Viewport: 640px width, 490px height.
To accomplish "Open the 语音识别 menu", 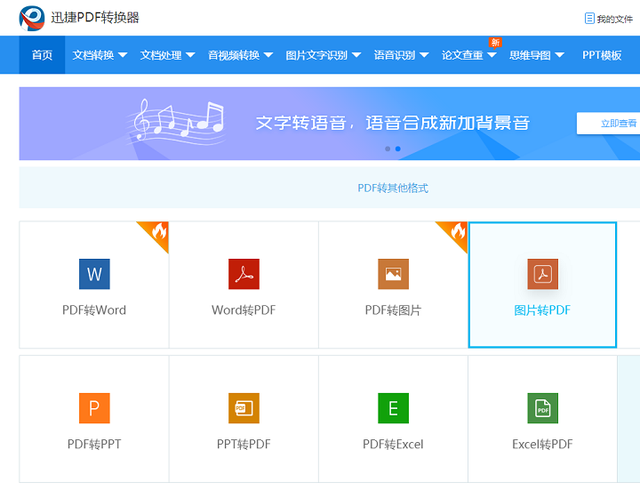I will tap(395, 55).
